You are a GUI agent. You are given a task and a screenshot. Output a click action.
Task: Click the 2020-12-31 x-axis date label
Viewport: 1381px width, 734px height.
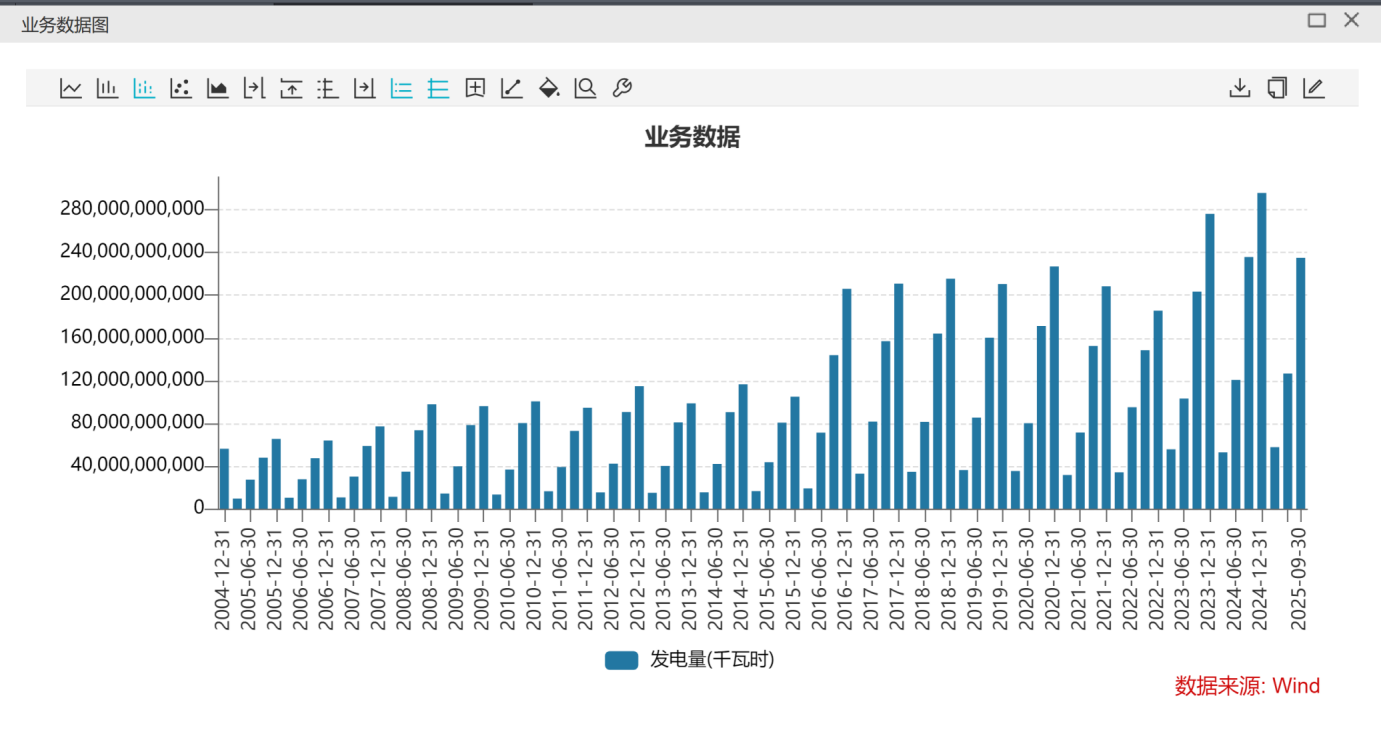[x=1054, y=580]
